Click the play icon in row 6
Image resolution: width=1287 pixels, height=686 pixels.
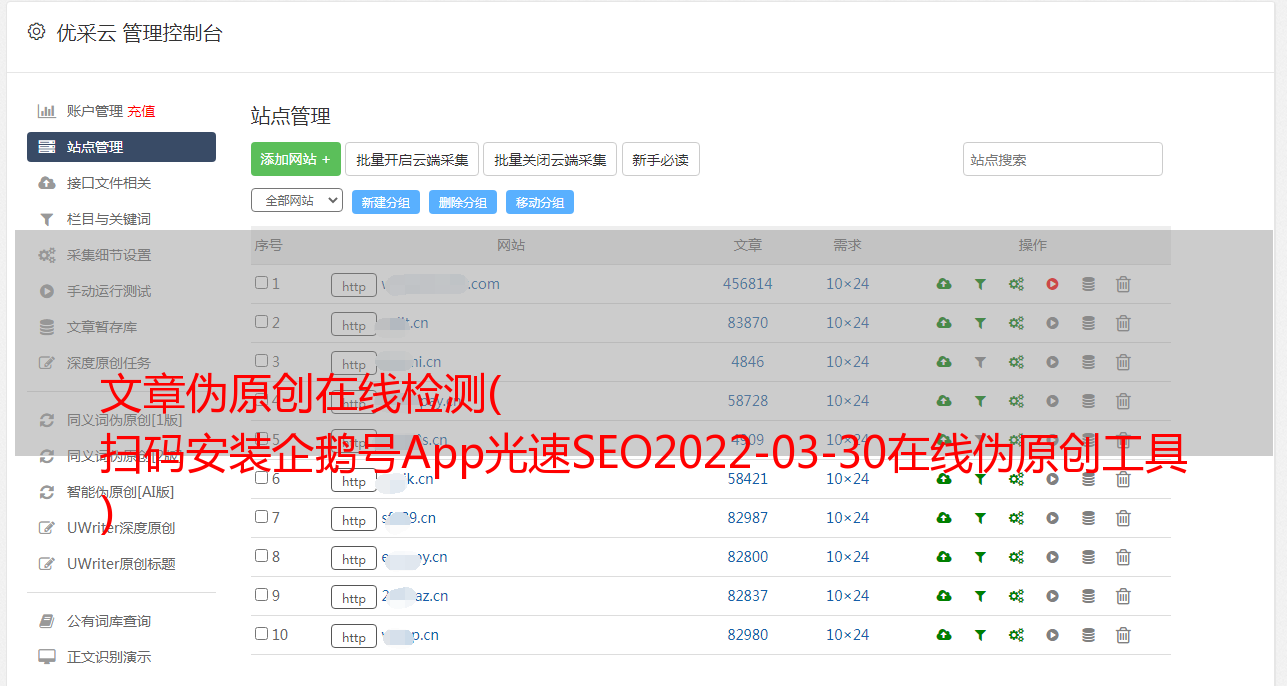pos(1052,479)
